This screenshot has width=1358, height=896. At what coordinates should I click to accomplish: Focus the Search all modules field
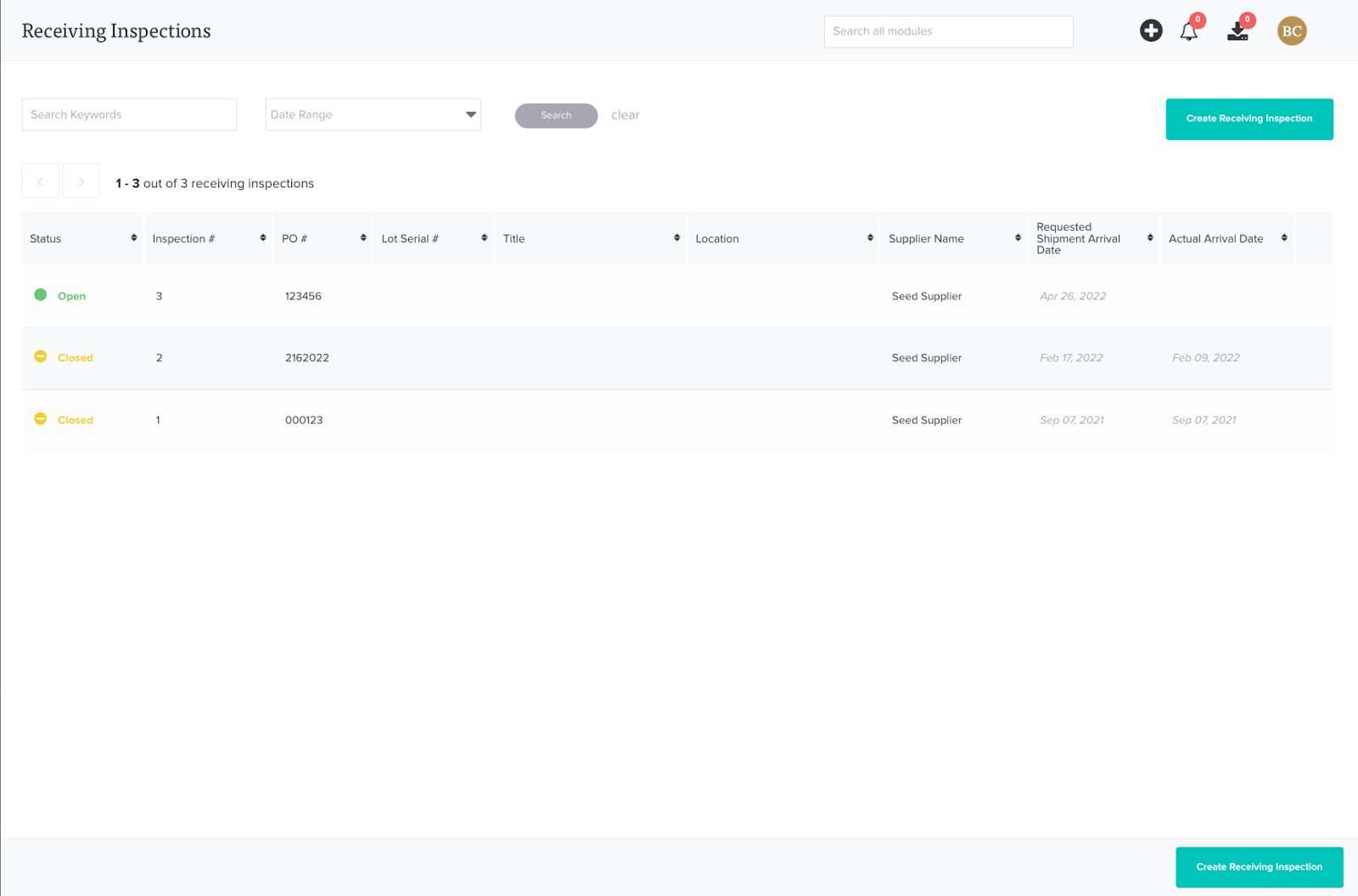tap(949, 31)
